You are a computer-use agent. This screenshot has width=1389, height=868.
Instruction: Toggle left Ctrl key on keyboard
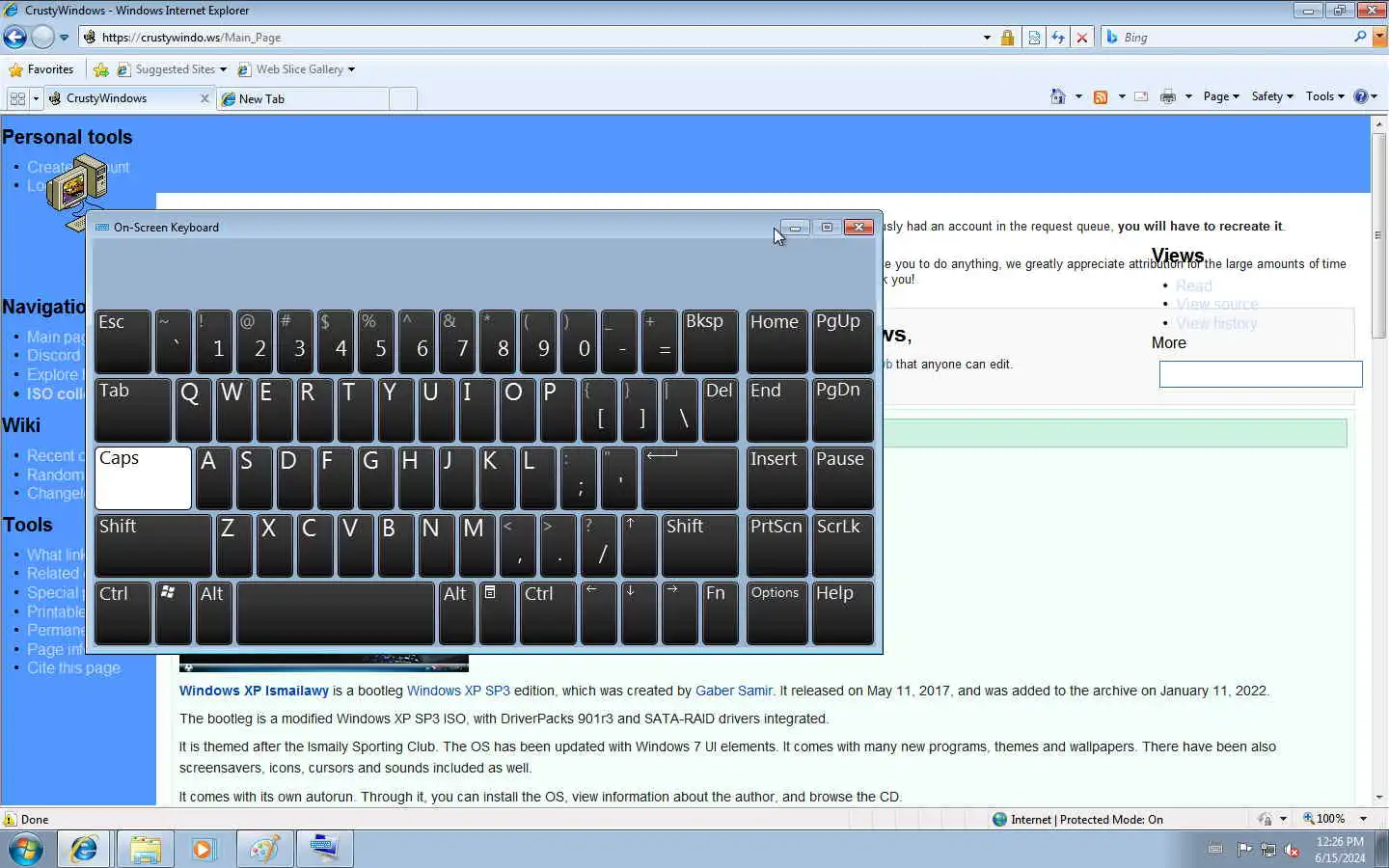tap(123, 612)
